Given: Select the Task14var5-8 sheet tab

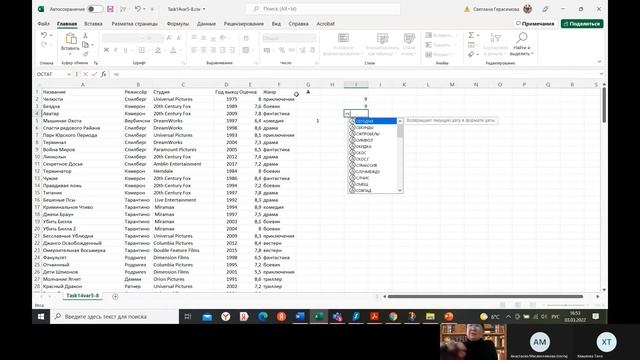Looking at the screenshot, I should click(x=82, y=296).
